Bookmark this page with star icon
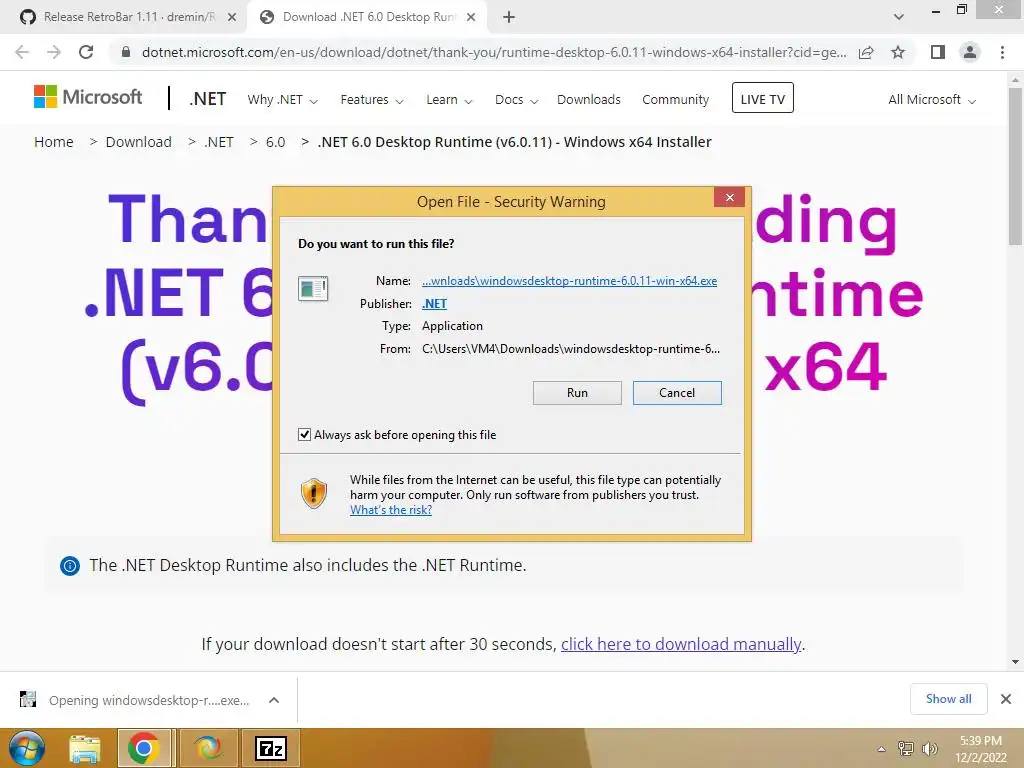 898,52
